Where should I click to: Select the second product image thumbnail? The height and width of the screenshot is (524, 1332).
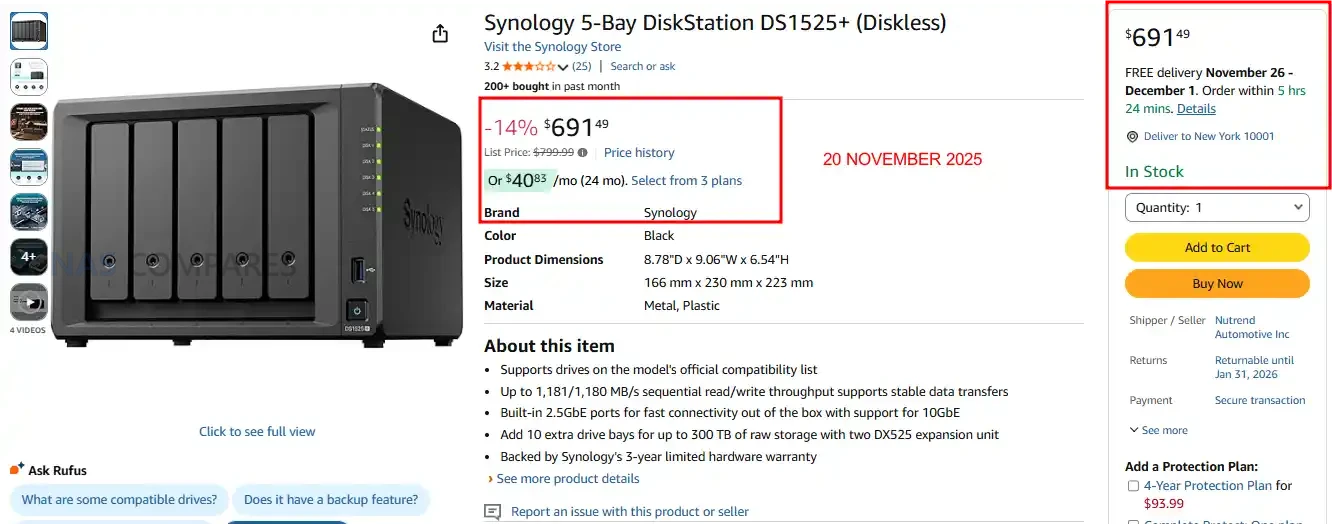click(x=29, y=76)
